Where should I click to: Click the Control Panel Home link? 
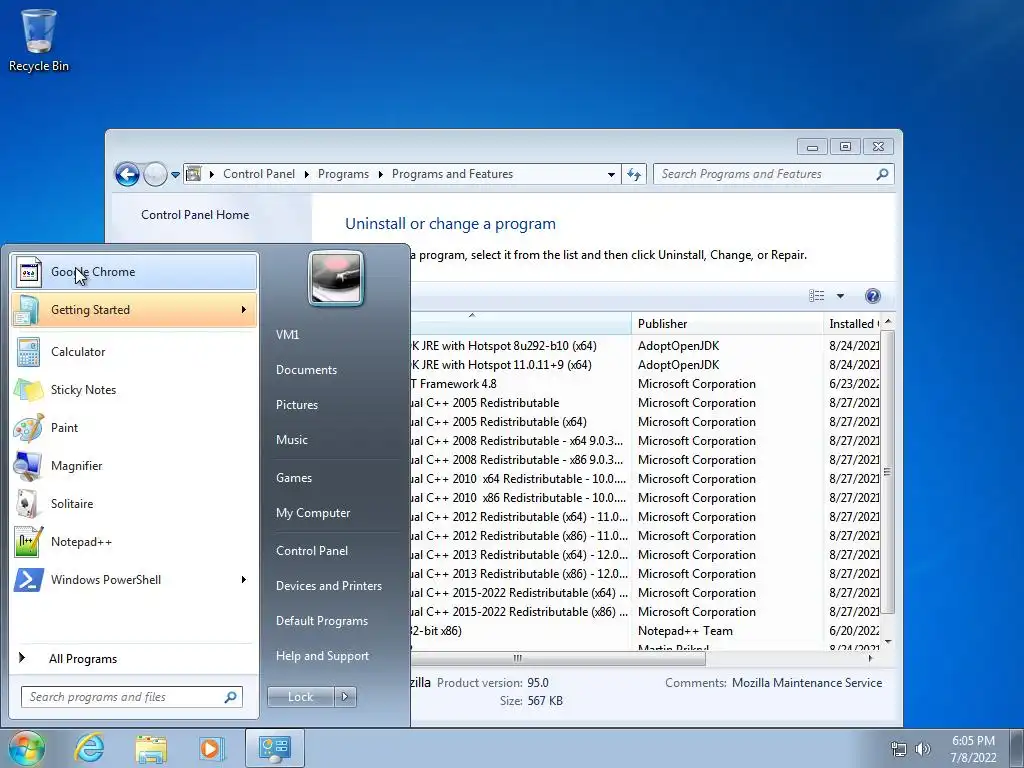[195, 215]
